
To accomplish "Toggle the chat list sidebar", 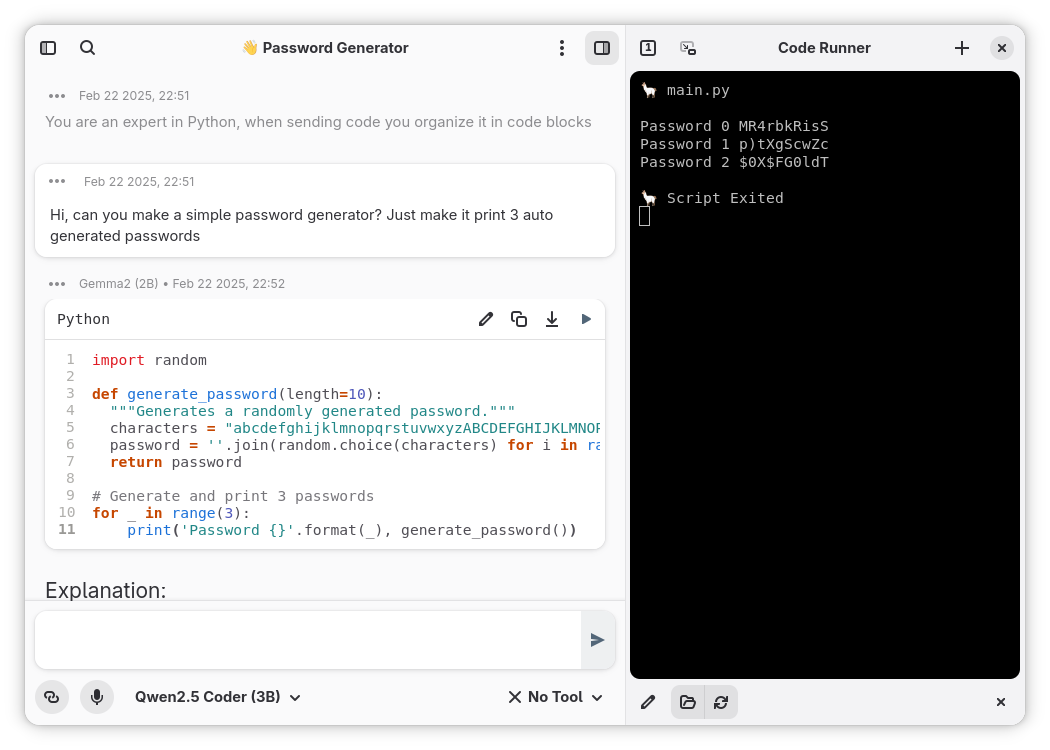I will point(48,48).
